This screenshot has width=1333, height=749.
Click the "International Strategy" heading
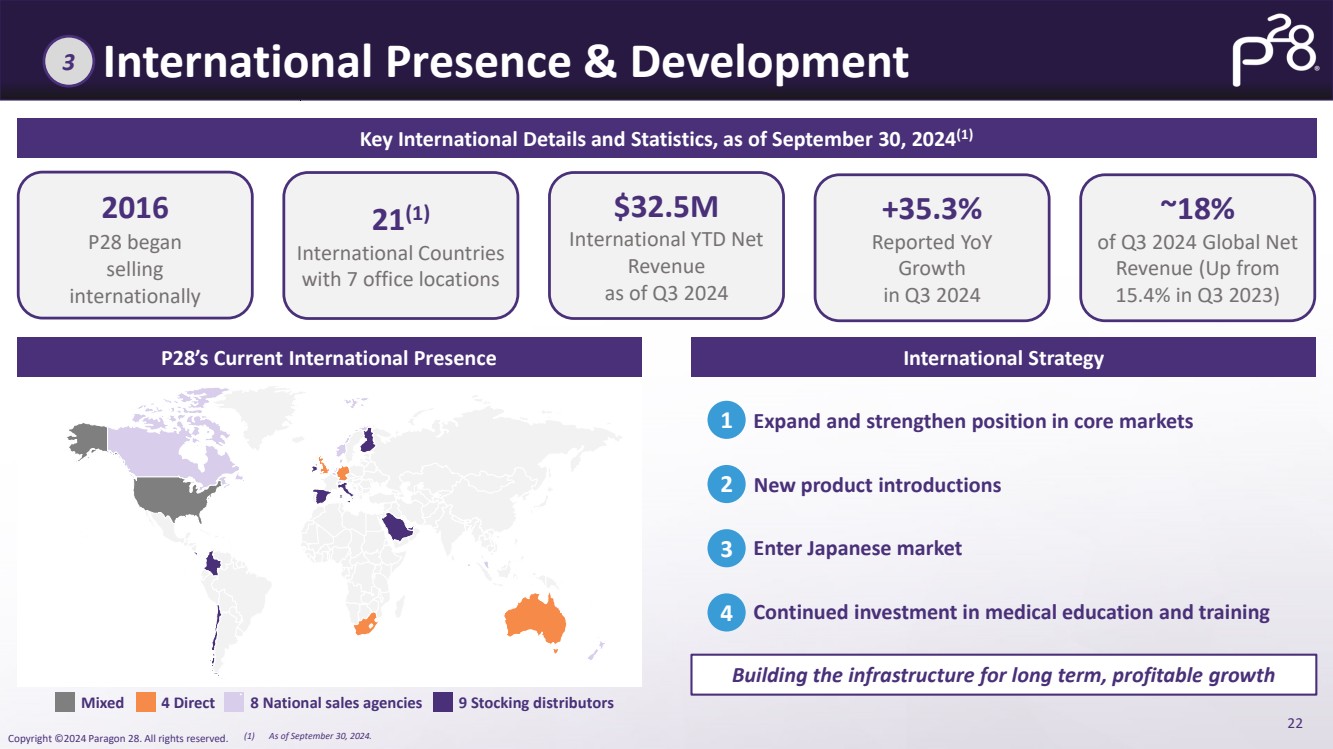coord(1003,358)
